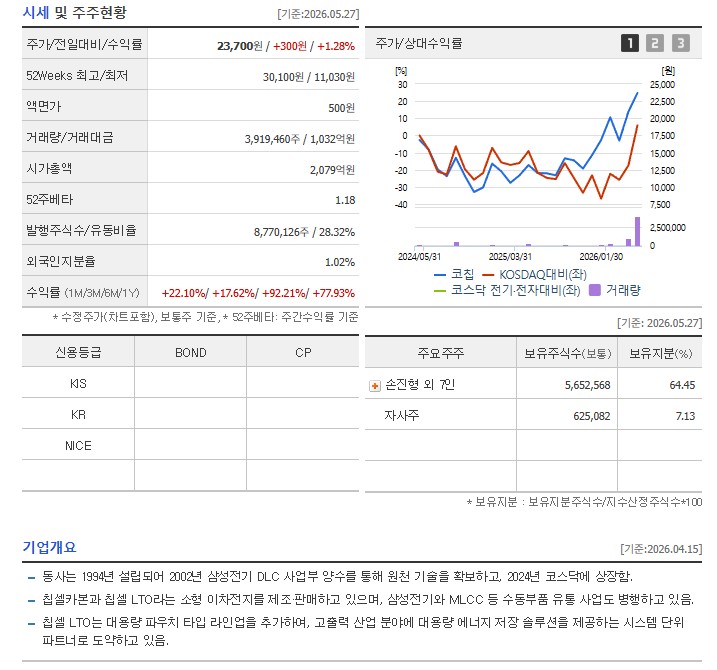Expand shareholder group 손진형 외 7인
The image size is (717, 670).
pyautogui.click(x=375, y=386)
